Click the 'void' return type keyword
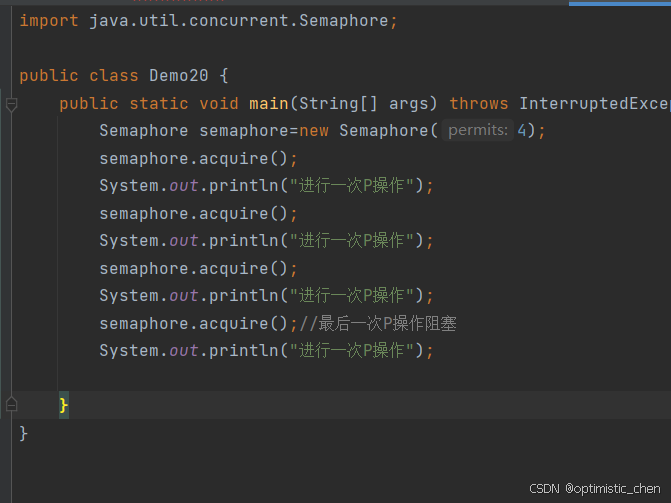This screenshot has height=503, width=671. [x=218, y=104]
